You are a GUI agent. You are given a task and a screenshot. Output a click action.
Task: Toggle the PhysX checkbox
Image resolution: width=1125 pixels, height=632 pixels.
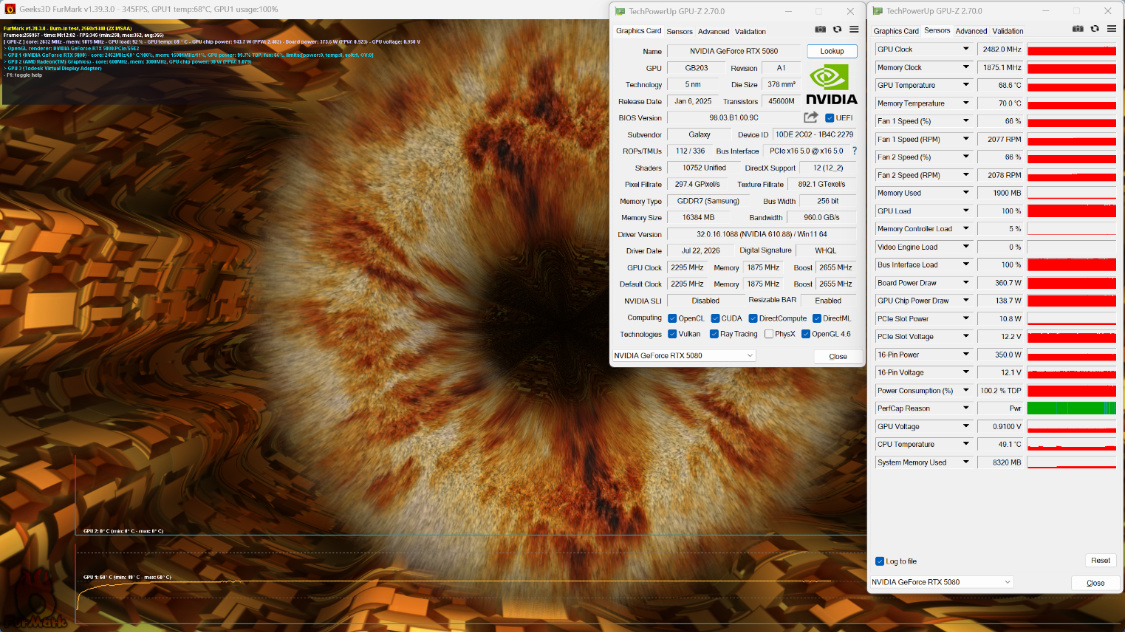point(769,334)
